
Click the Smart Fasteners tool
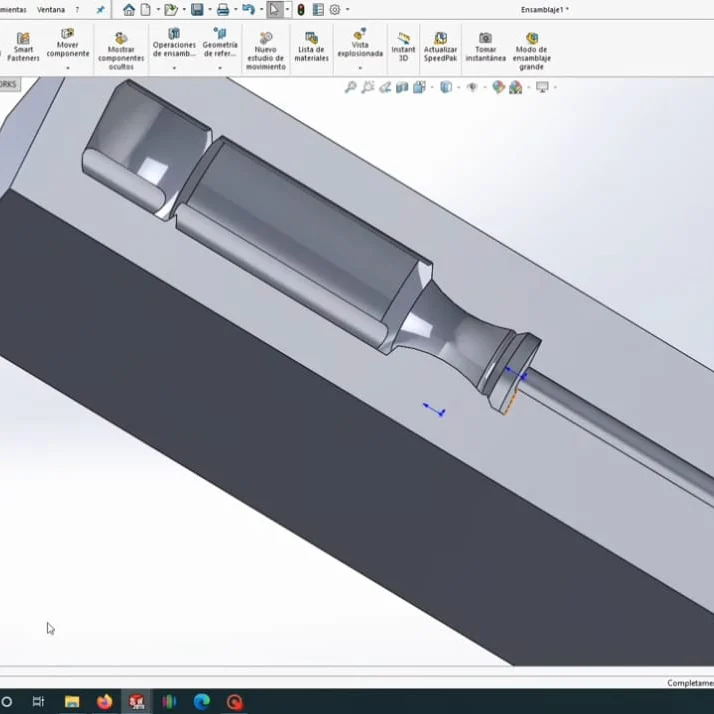(23, 48)
